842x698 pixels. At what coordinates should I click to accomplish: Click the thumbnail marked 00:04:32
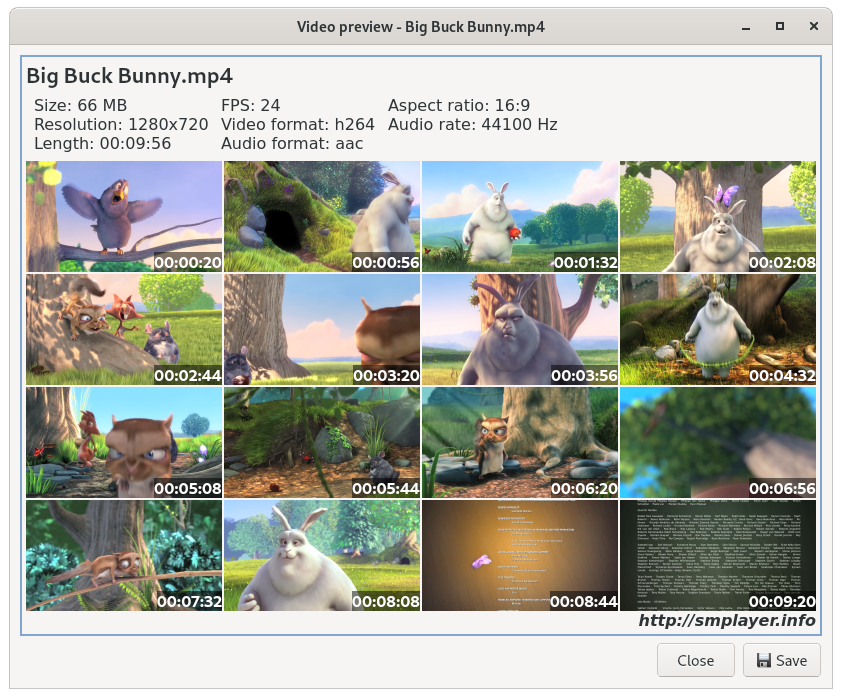click(x=718, y=330)
